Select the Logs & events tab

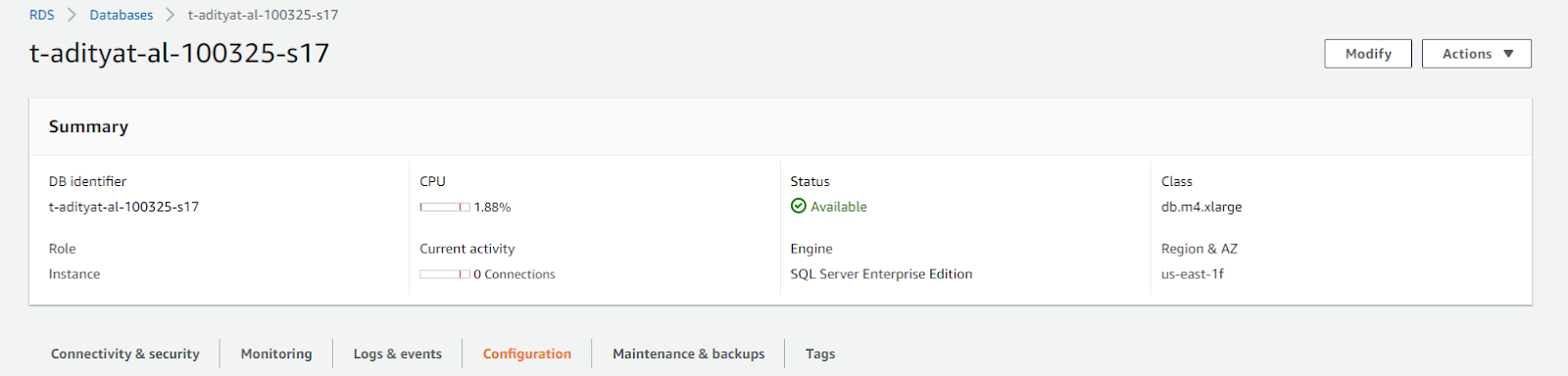(x=398, y=354)
